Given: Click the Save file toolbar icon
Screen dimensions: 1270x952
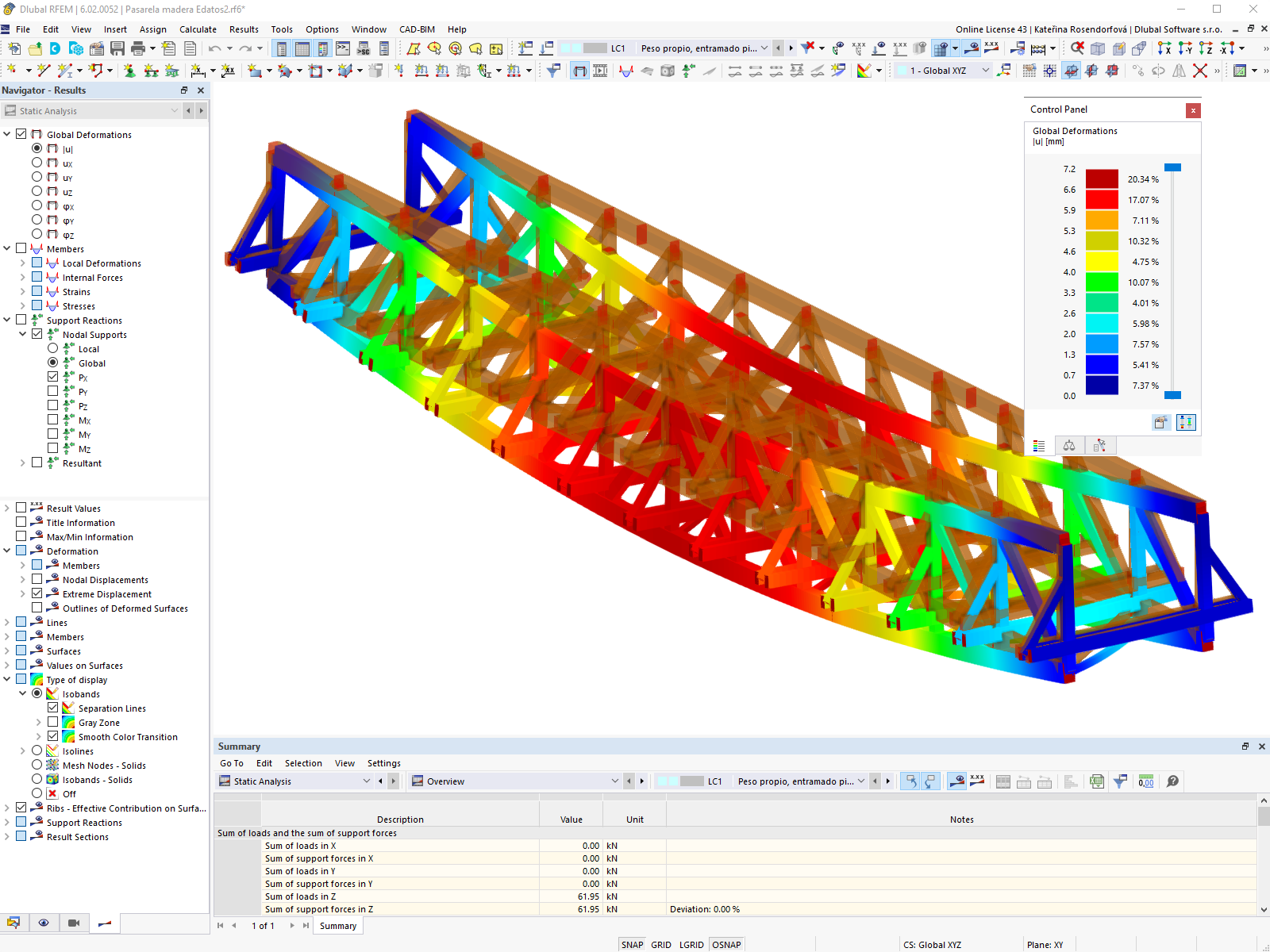Looking at the screenshot, I should pyautogui.click(x=117, y=48).
